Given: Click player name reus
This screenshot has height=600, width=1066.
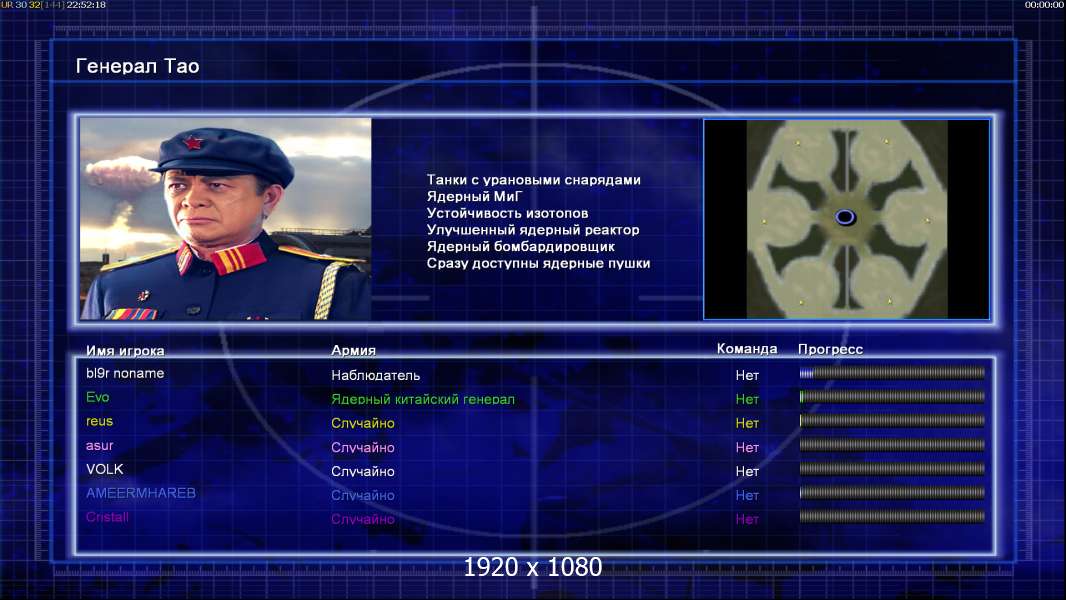Looking at the screenshot, I should [99, 421].
